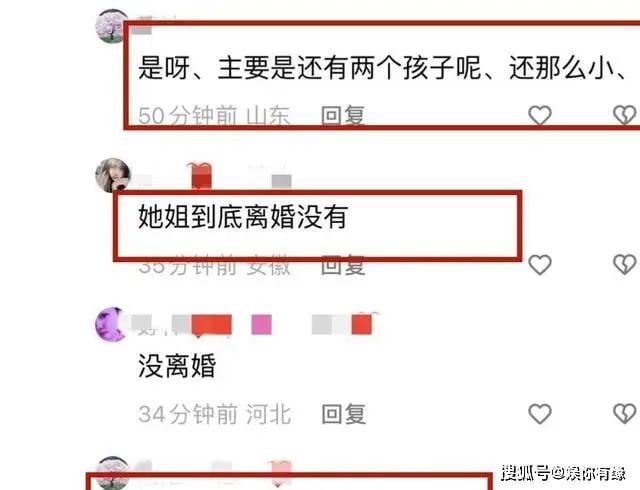Tap broken heart on the 安徽 comment

point(624,264)
